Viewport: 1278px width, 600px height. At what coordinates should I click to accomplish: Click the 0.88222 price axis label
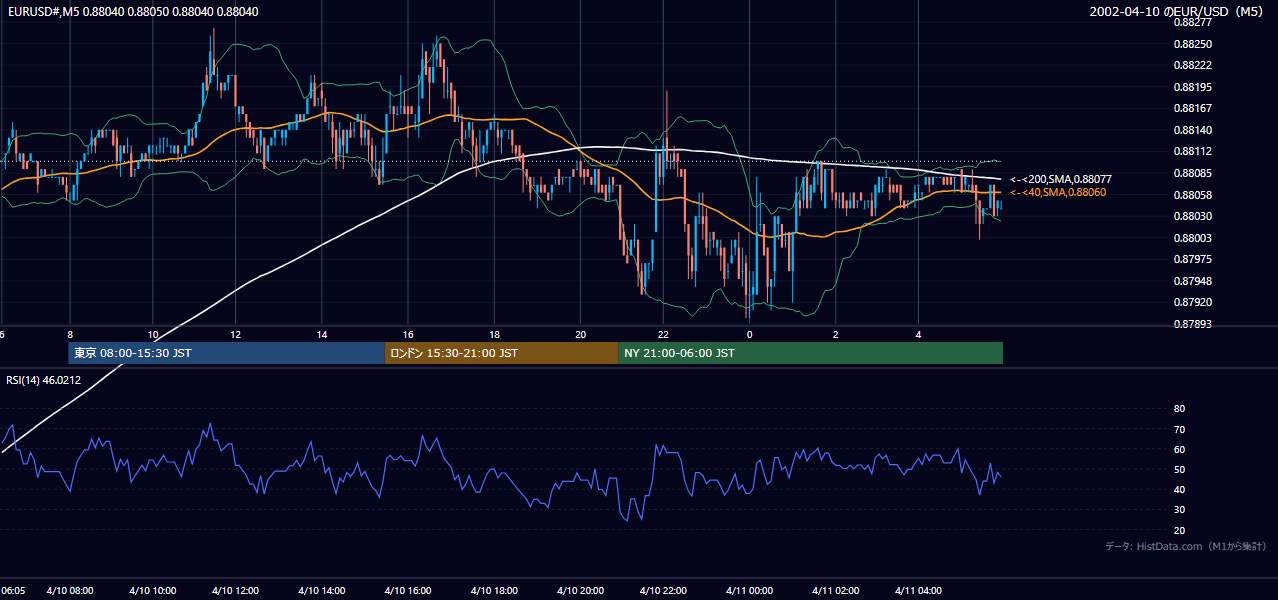(x=1192, y=65)
